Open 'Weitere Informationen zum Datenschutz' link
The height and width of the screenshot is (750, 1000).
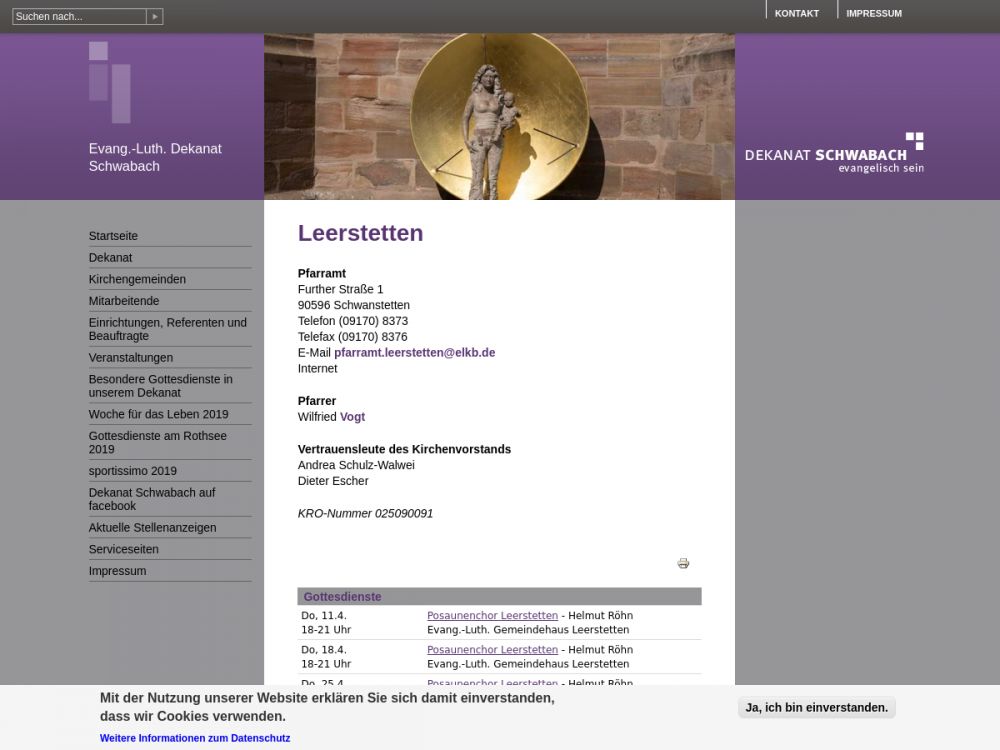pos(195,738)
